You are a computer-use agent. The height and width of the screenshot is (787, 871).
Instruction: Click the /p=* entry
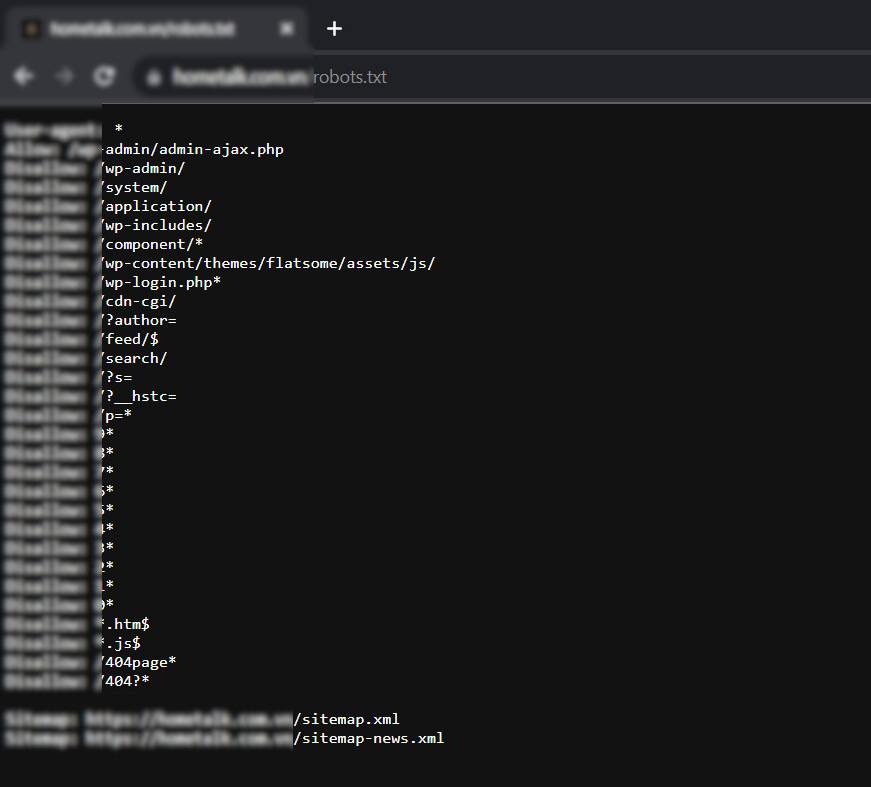tap(116, 415)
